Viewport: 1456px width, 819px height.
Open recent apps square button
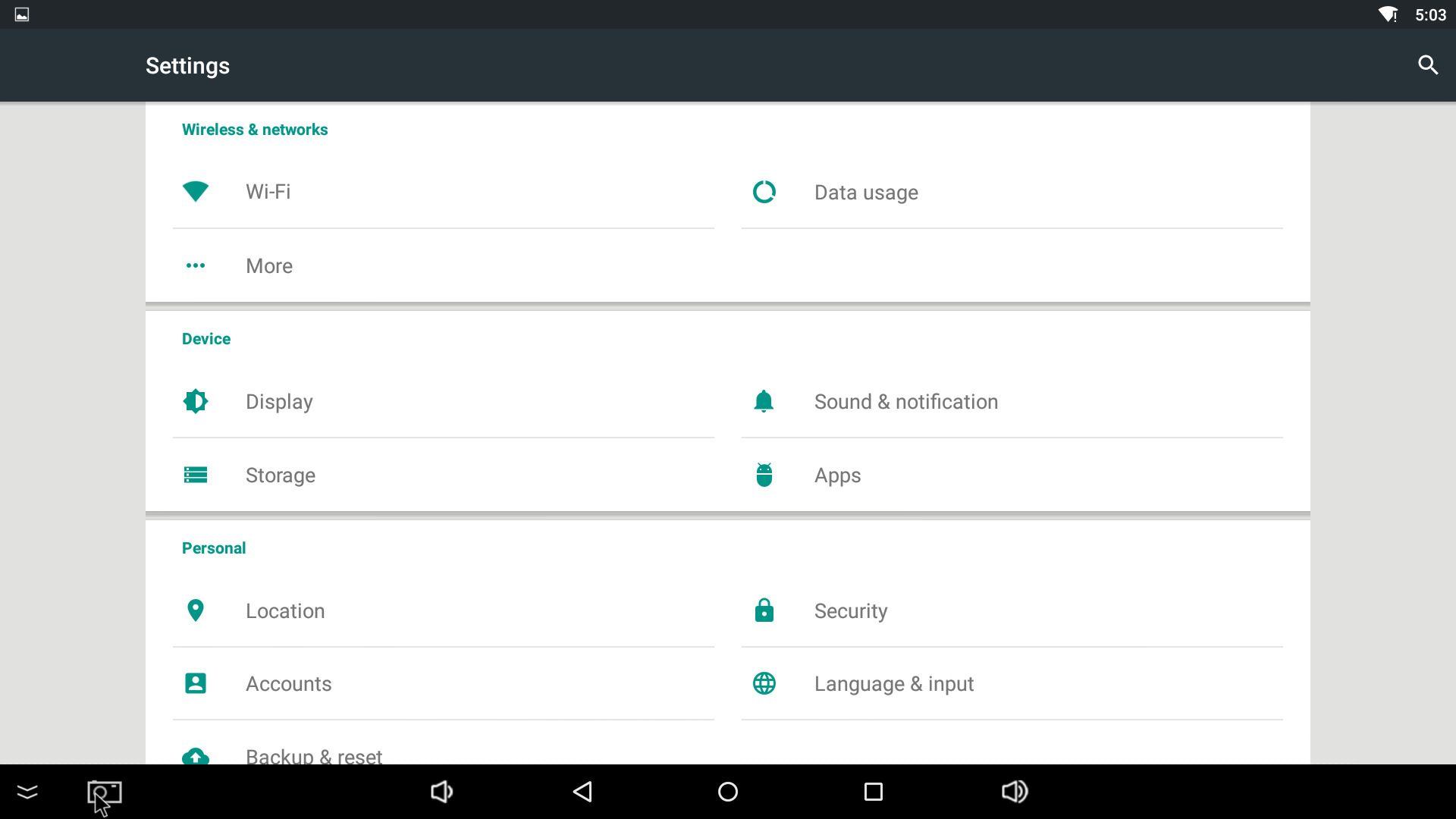coord(873,792)
